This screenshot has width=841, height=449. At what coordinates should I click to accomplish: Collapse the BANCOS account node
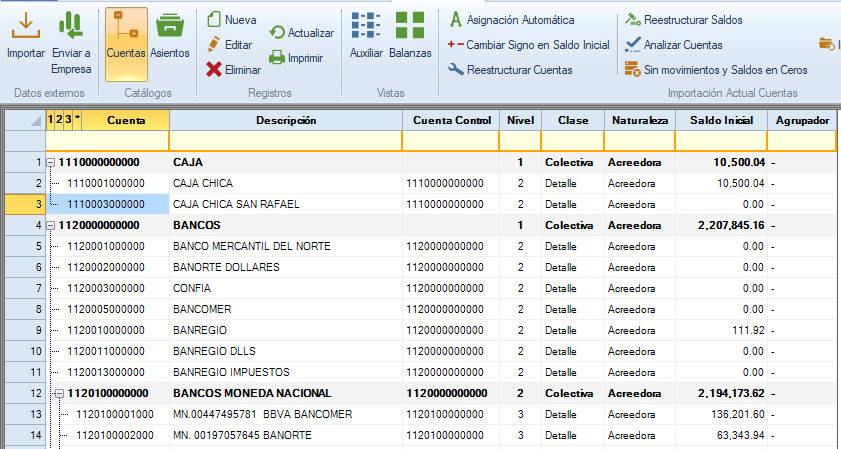[51, 226]
